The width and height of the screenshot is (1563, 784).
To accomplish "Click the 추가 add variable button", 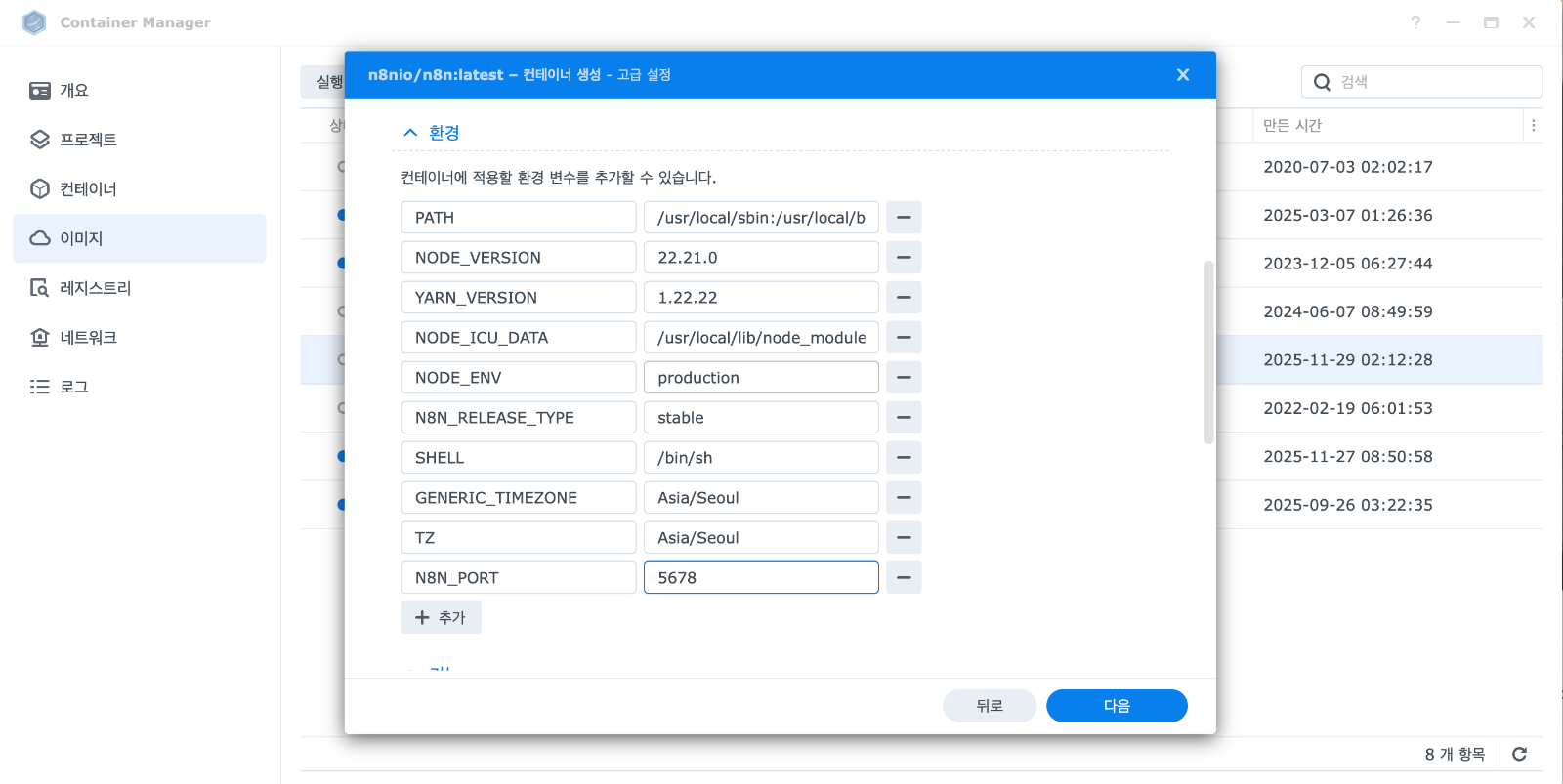I will click(x=441, y=618).
